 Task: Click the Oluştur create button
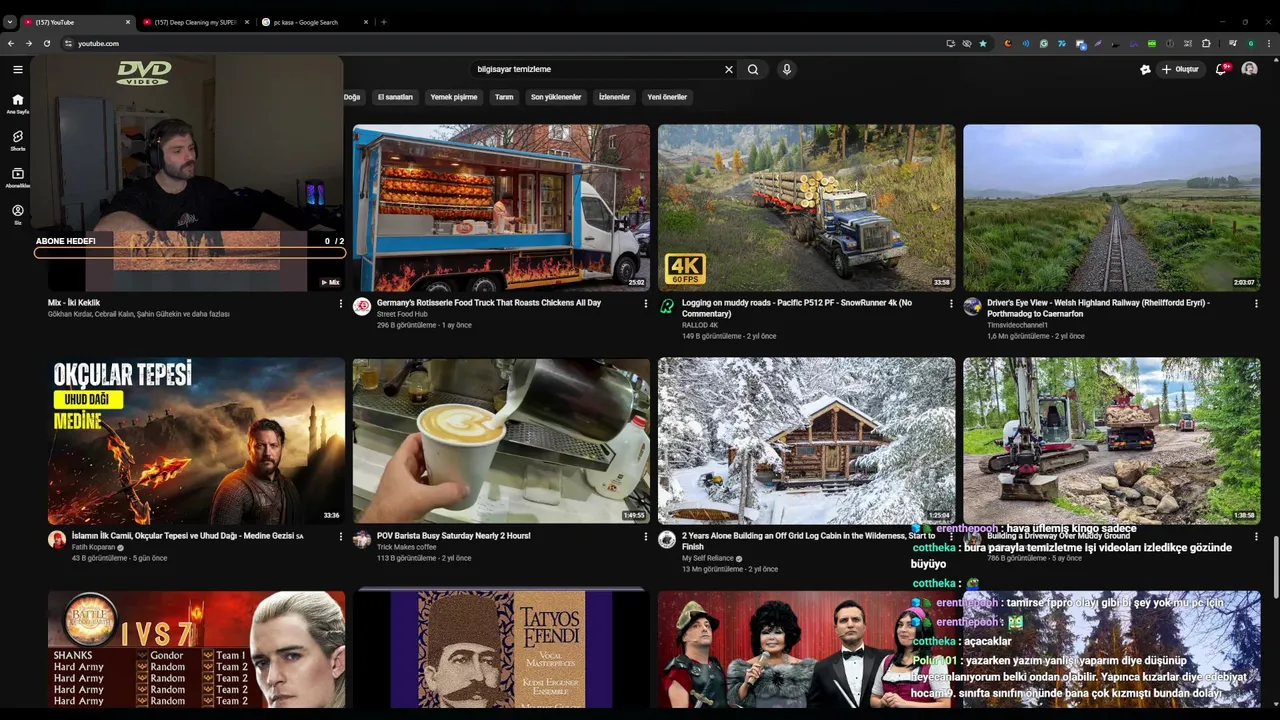1180,69
